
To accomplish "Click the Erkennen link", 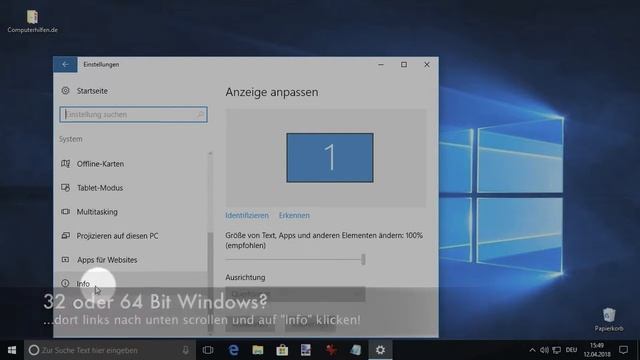I will [294, 215].
